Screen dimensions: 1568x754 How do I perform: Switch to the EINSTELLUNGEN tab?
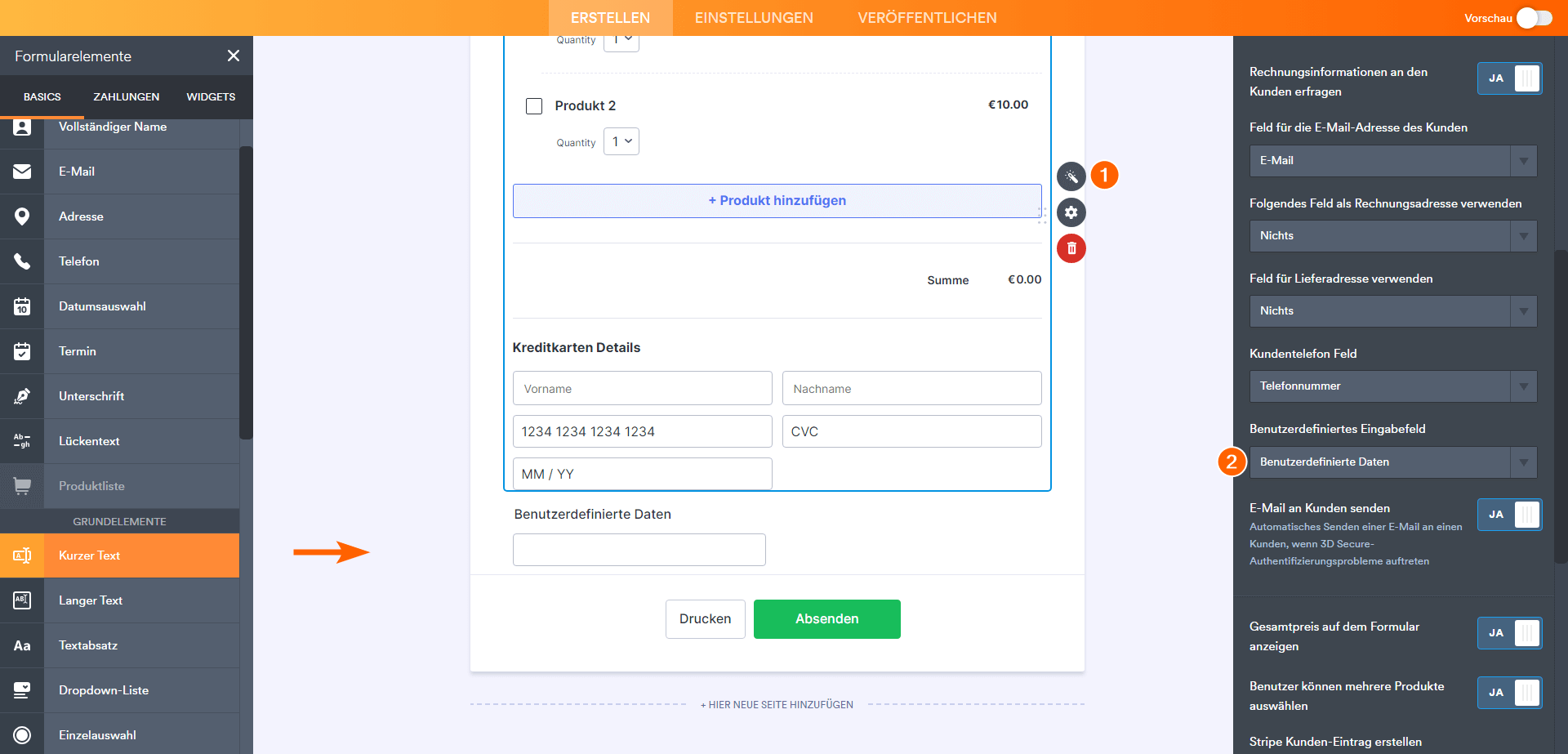(754, 18)
